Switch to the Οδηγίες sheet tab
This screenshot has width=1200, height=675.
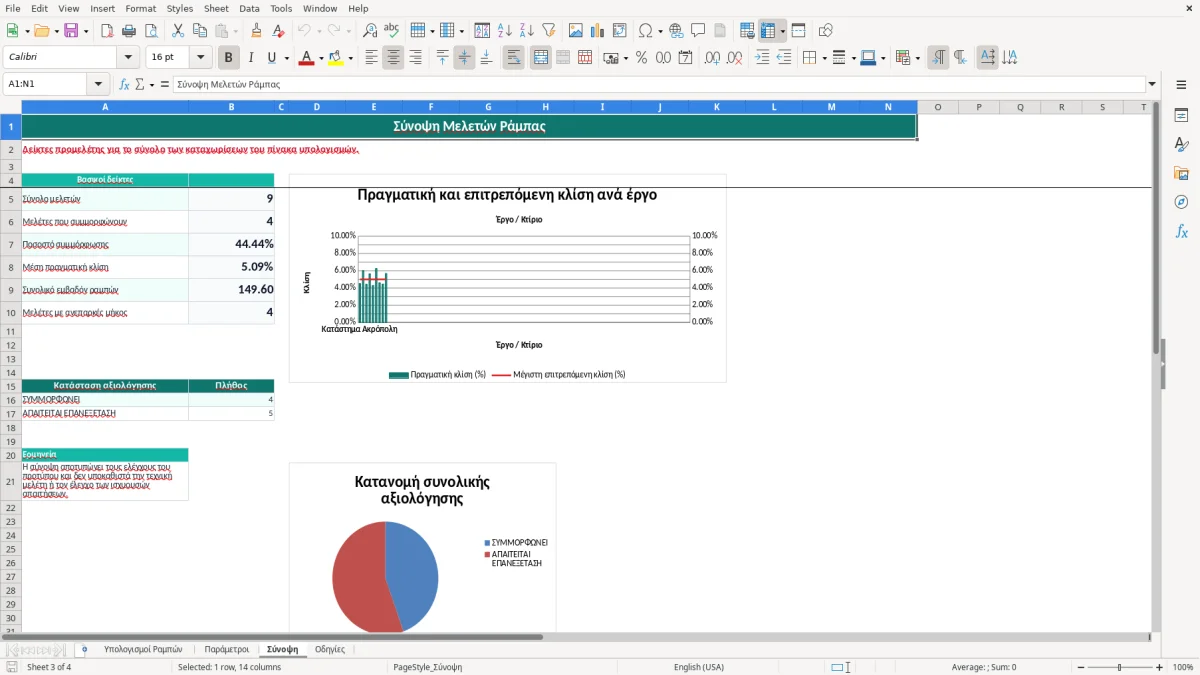point(330,649)
